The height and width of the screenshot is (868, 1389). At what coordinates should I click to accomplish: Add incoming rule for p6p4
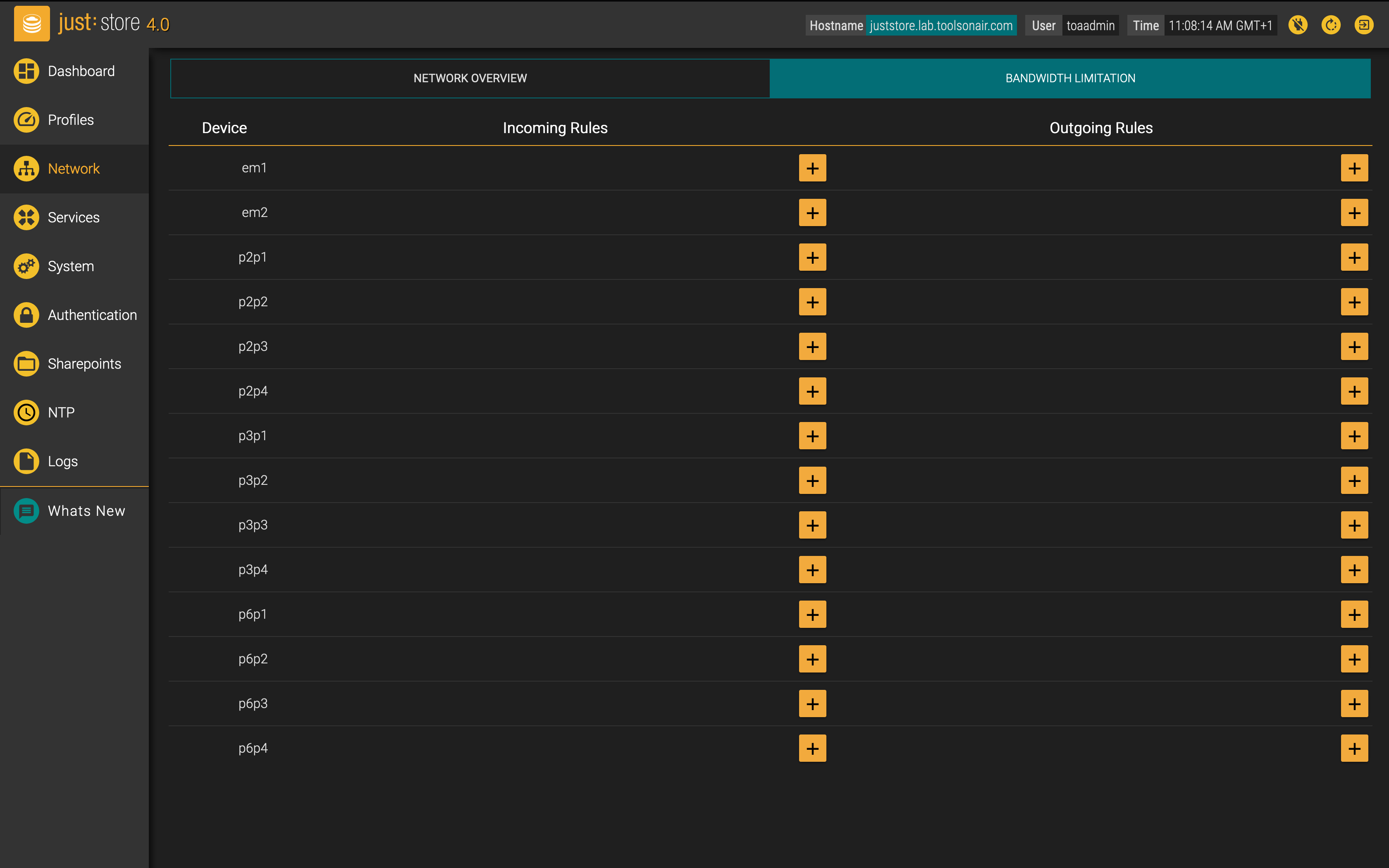[812, 749]
